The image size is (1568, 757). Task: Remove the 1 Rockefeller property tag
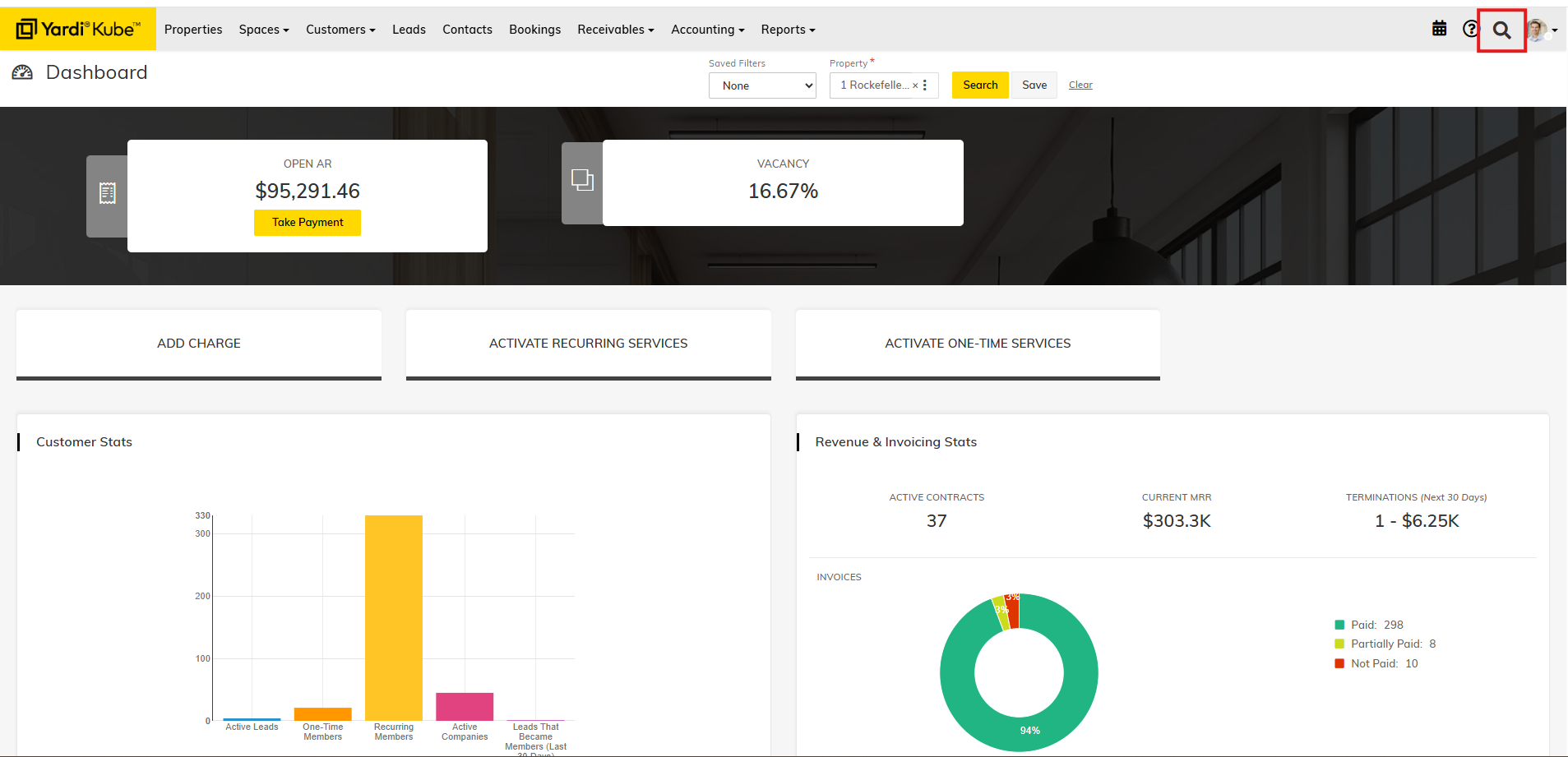[x=915, y=85]
